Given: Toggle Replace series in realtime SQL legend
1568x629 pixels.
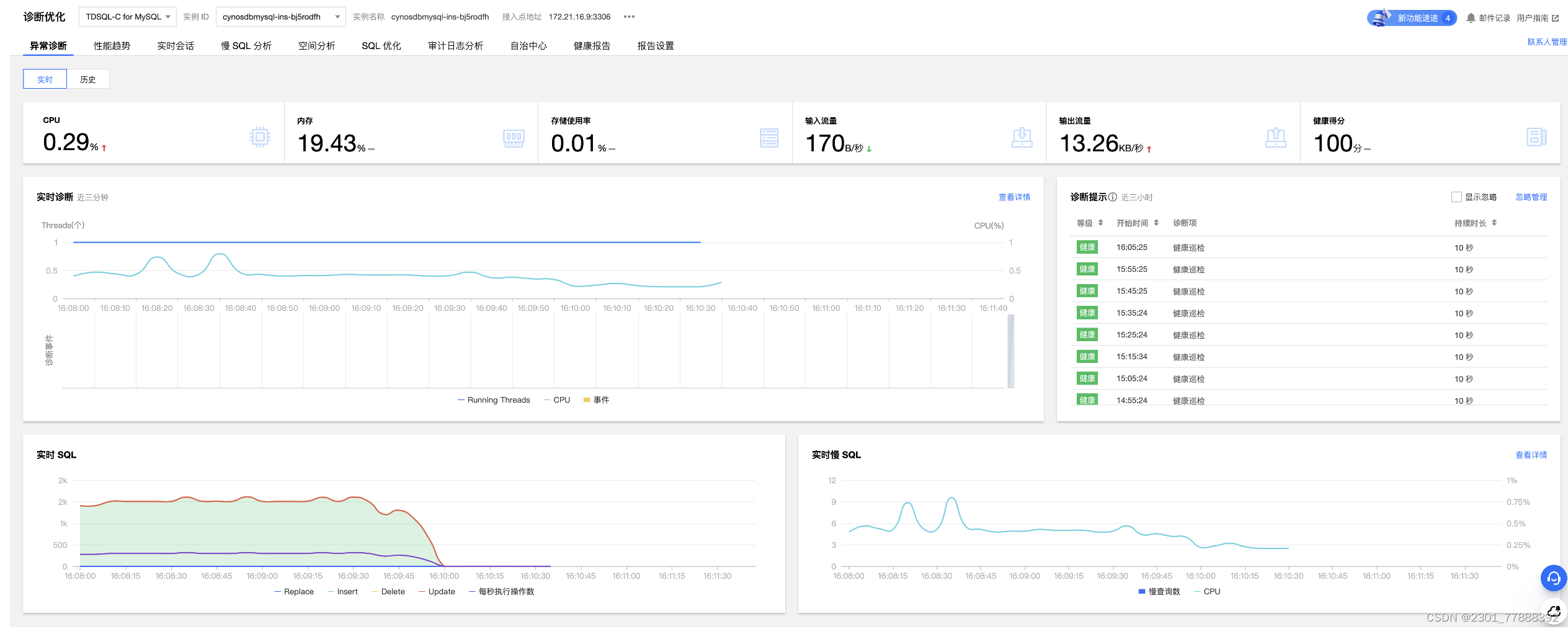Looking at the screenshot, I should point(294,592).
